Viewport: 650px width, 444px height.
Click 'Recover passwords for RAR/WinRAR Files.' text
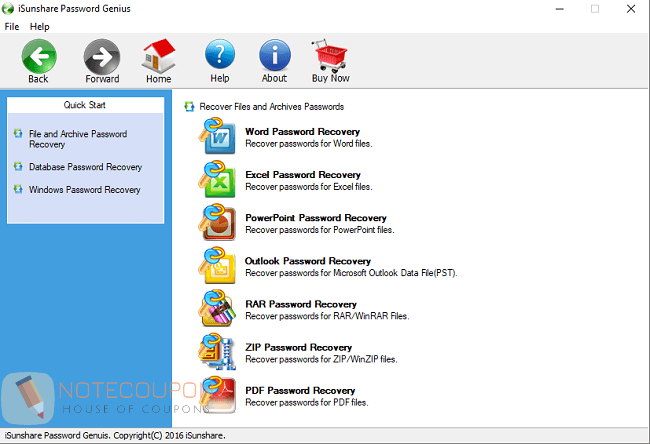(327, 316)
